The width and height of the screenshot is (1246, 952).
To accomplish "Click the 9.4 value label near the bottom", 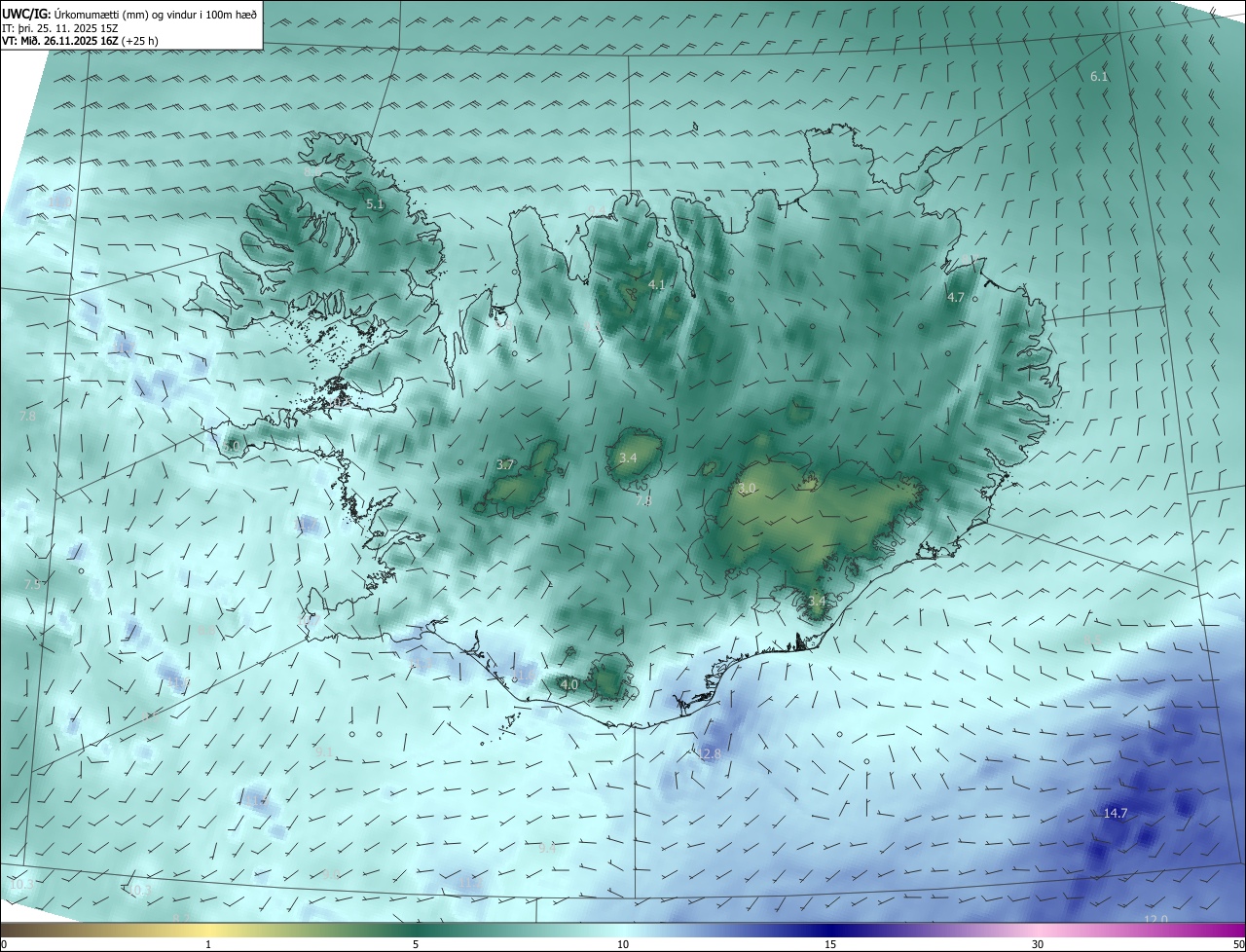I will 547,849.
